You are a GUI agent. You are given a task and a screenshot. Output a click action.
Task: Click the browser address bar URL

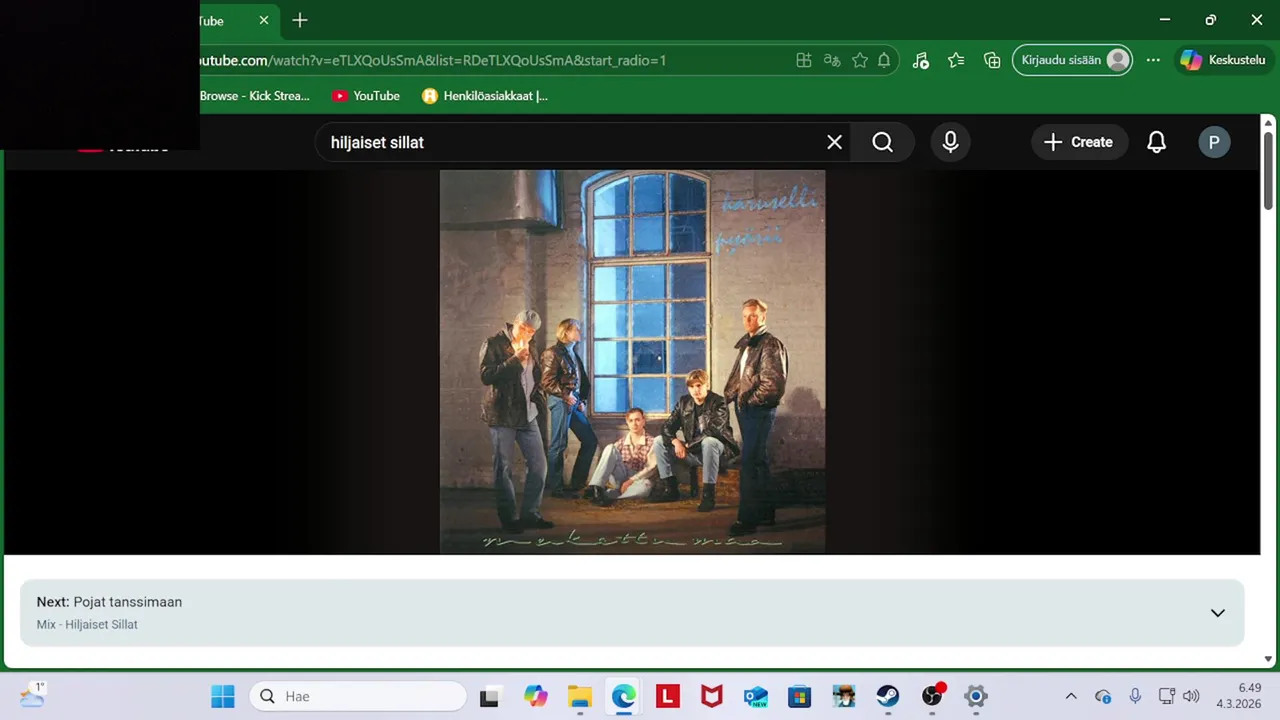(x=430, y=60)
